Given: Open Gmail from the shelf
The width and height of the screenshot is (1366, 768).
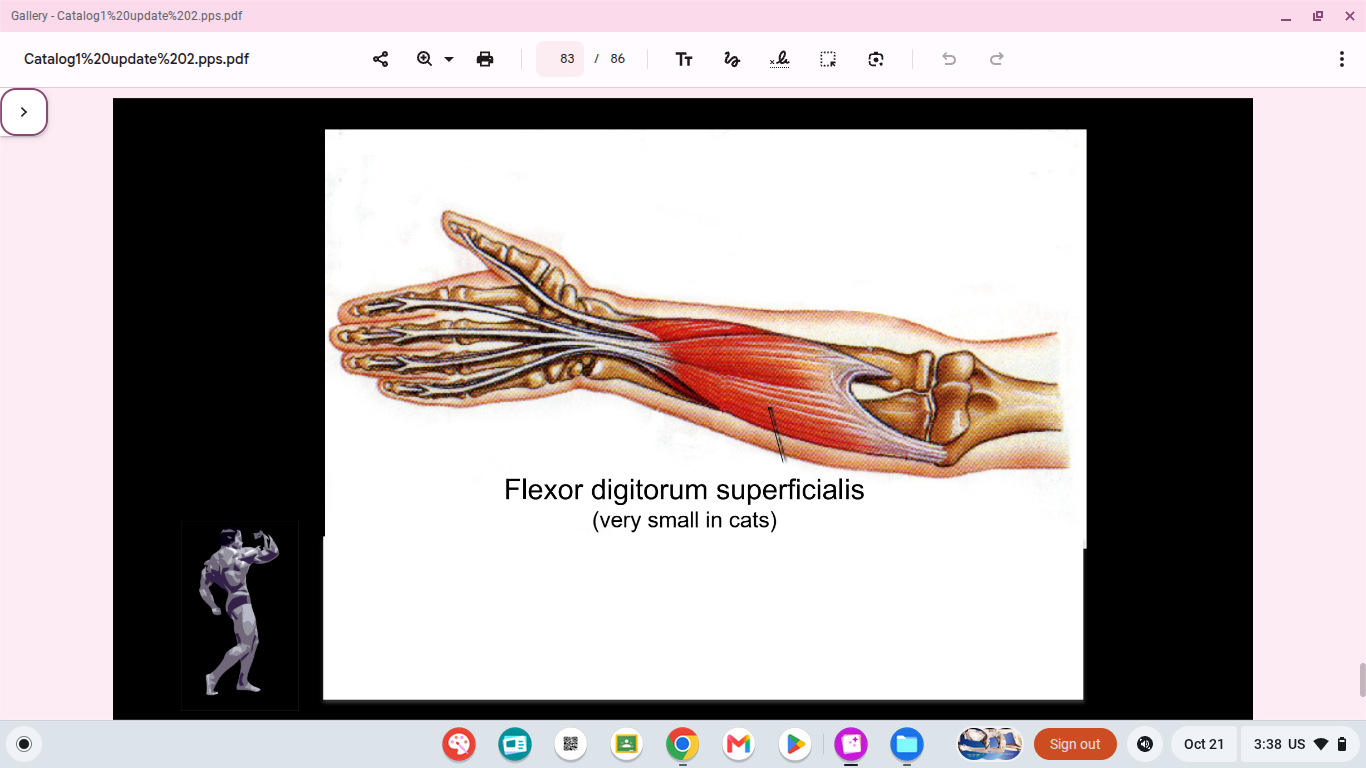Looking at the screenshot, I should (739, 744).
